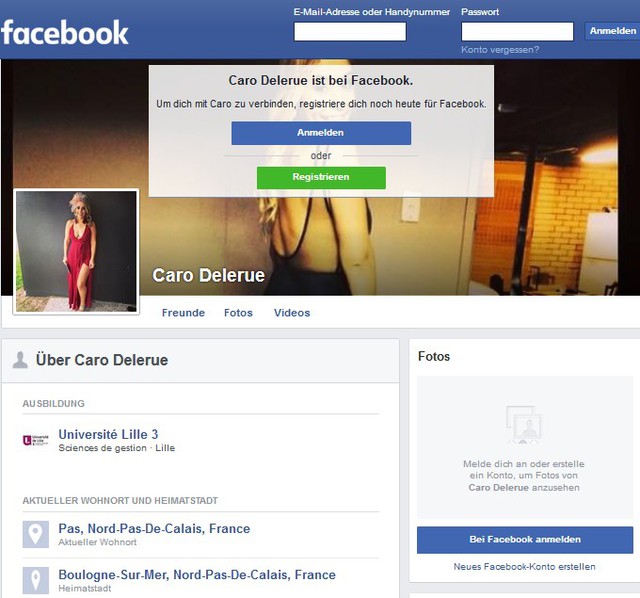The width and height of the screenshot is (640, 598).
Task: Click the Caro Delerue name on cover photo
Action: [209, 276]
